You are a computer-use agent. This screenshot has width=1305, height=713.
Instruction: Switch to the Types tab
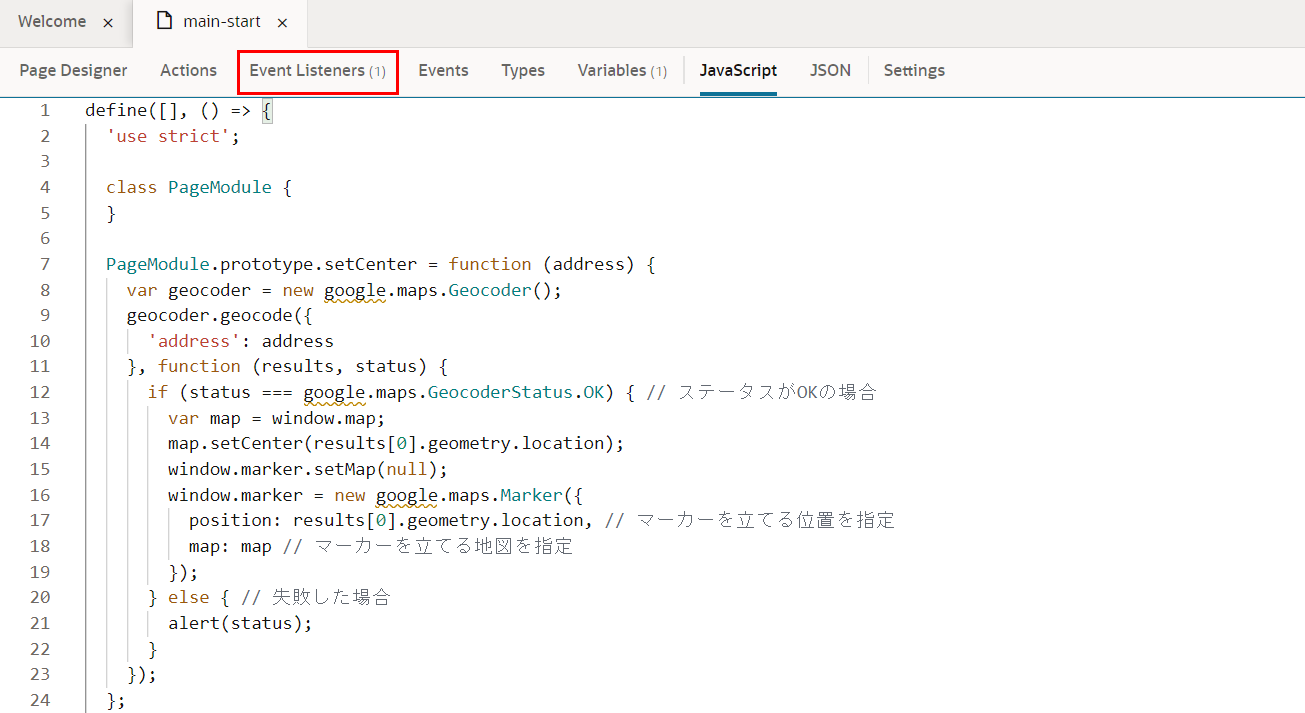click(x=523, y=70)
